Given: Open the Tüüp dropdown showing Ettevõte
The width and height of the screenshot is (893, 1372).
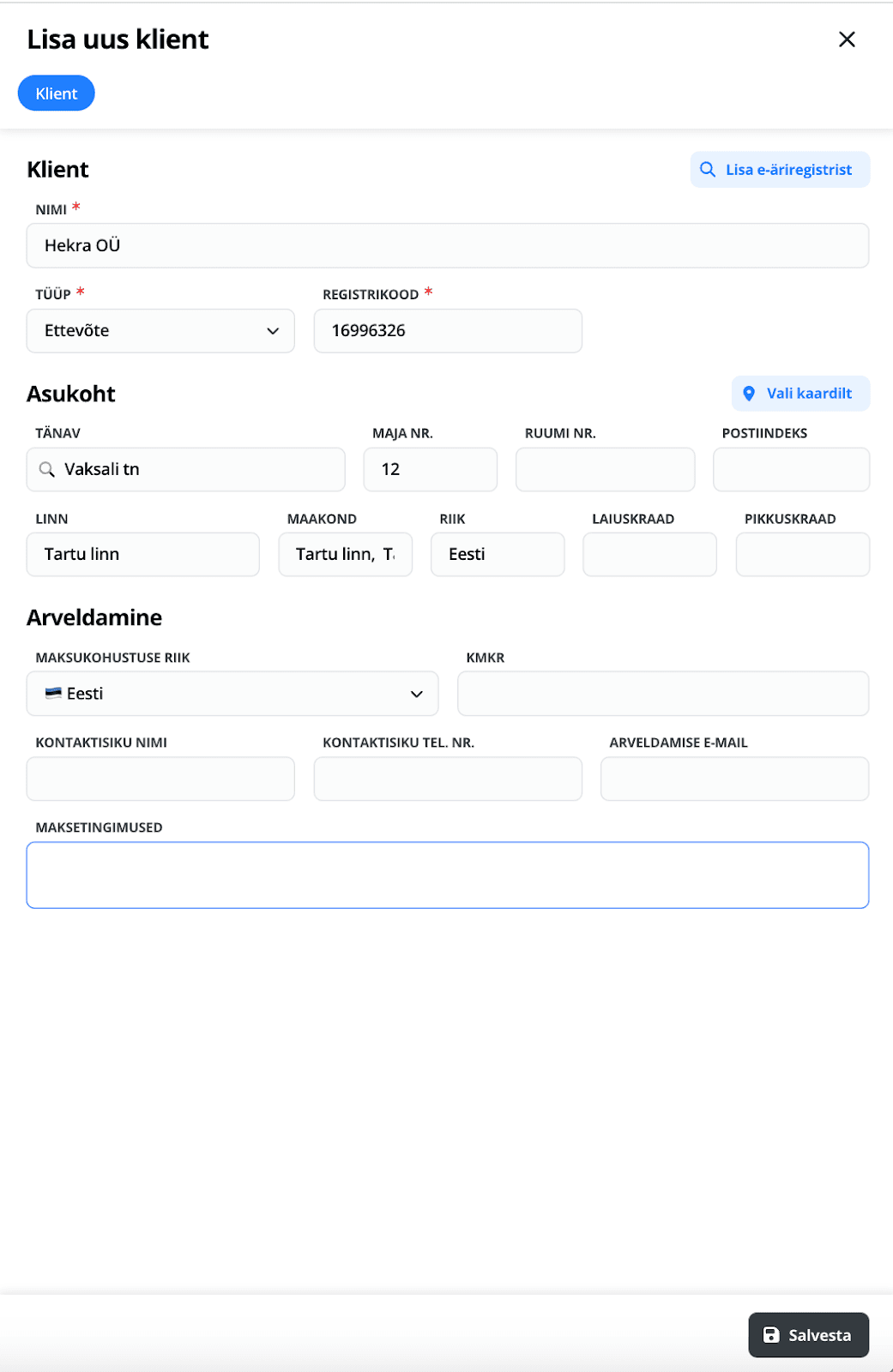Looking at the screenshot, I should coord(160,331).
